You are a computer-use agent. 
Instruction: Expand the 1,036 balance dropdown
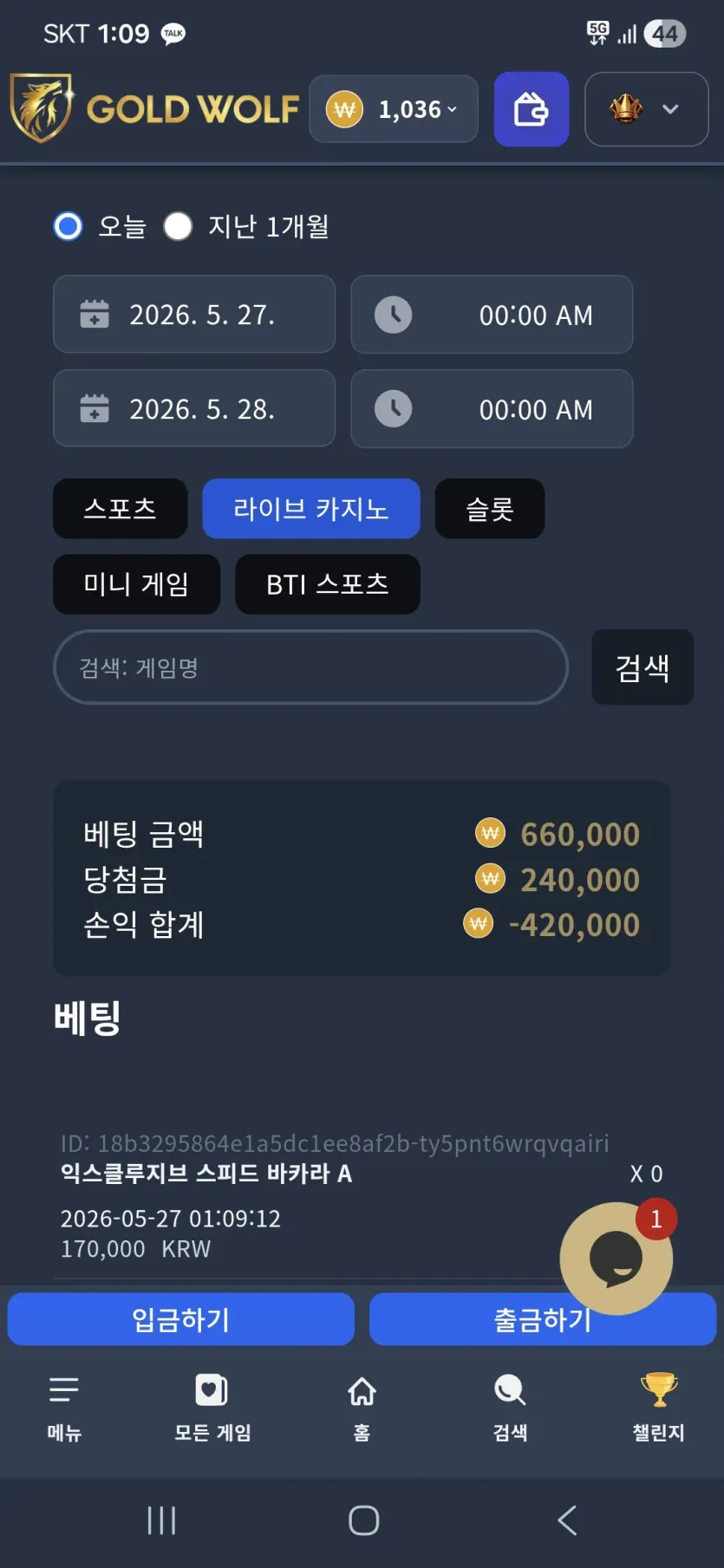pyautogui.click(x=394, y=109)
